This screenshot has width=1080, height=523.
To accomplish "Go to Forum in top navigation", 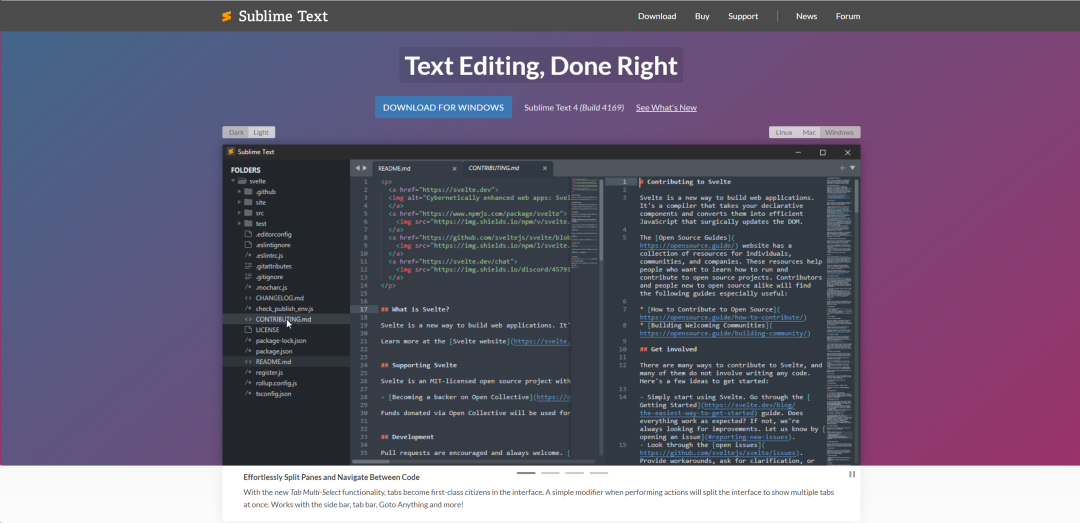I will coord(848,16).
